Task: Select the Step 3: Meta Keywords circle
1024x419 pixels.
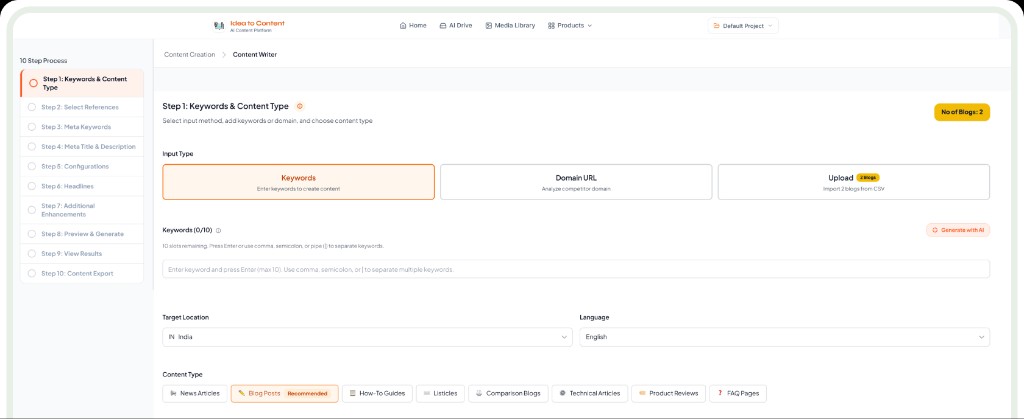Action: click(32, 127)
